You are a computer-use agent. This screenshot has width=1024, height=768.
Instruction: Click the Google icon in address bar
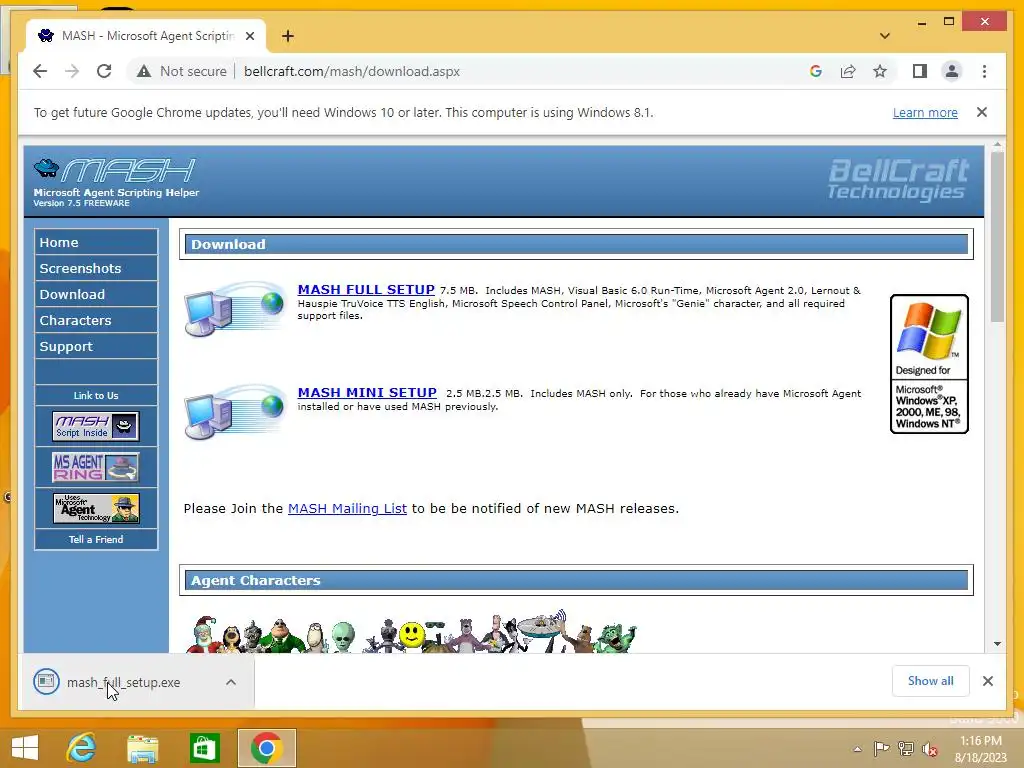pyautogui.click(x=816, y=71)
